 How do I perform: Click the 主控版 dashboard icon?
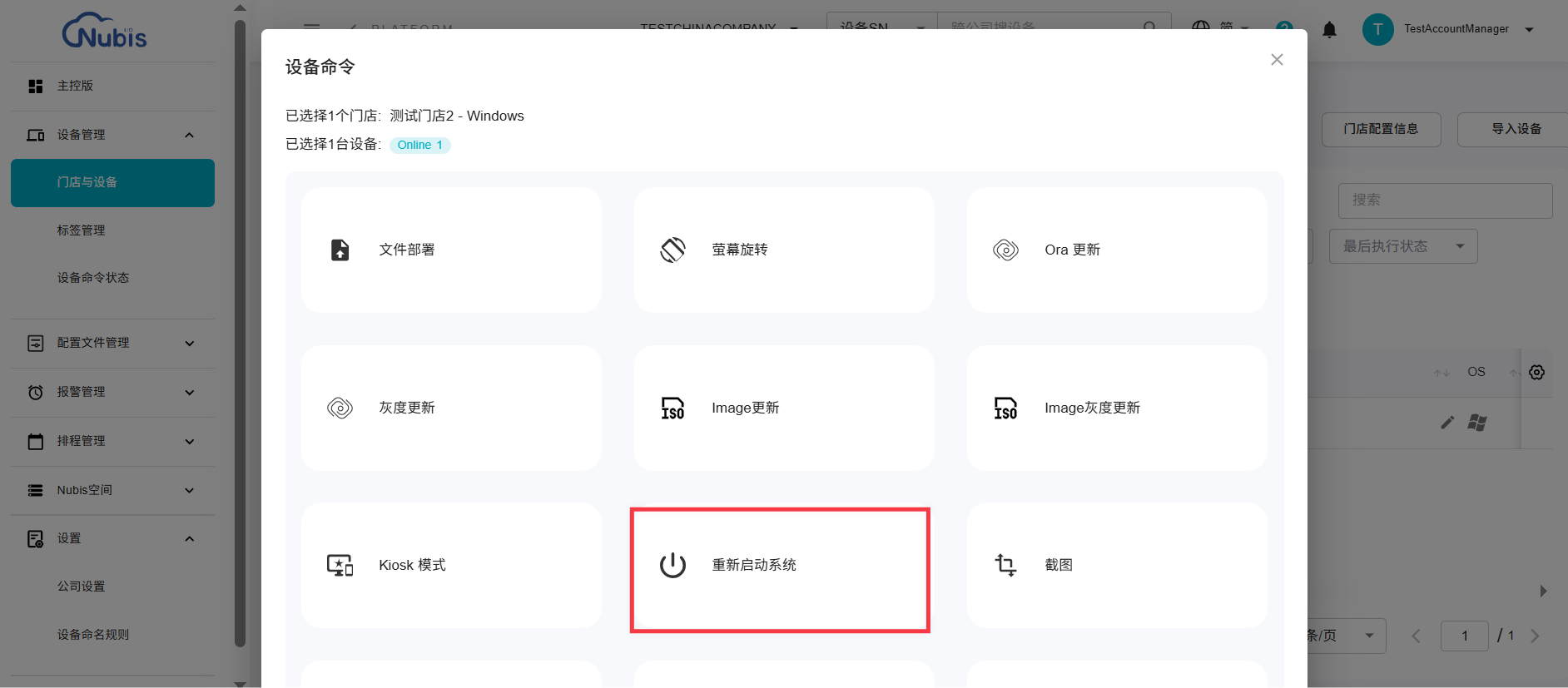[x=35, y=87]
